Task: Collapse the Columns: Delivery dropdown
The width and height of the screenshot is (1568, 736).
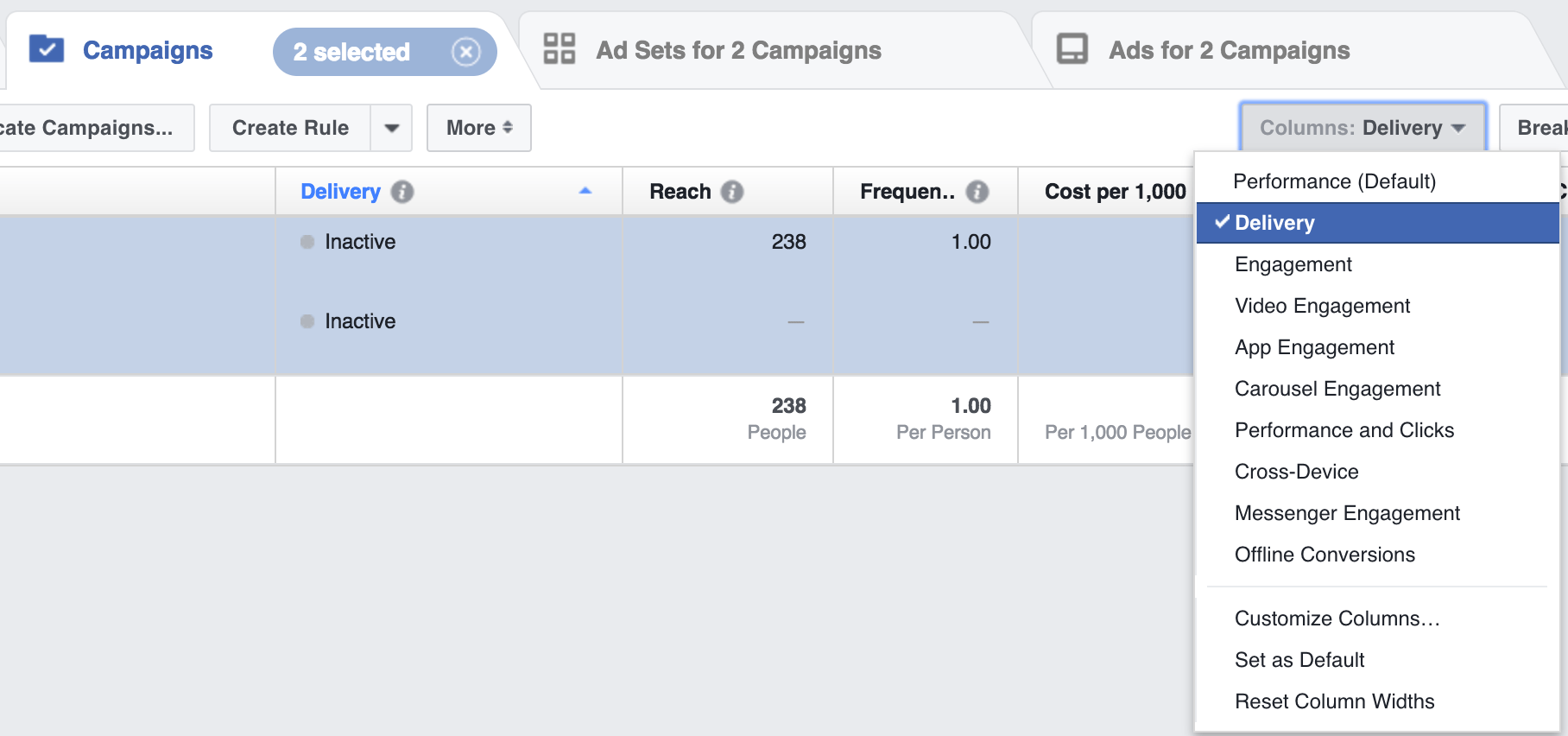Action: point(1363,128)
